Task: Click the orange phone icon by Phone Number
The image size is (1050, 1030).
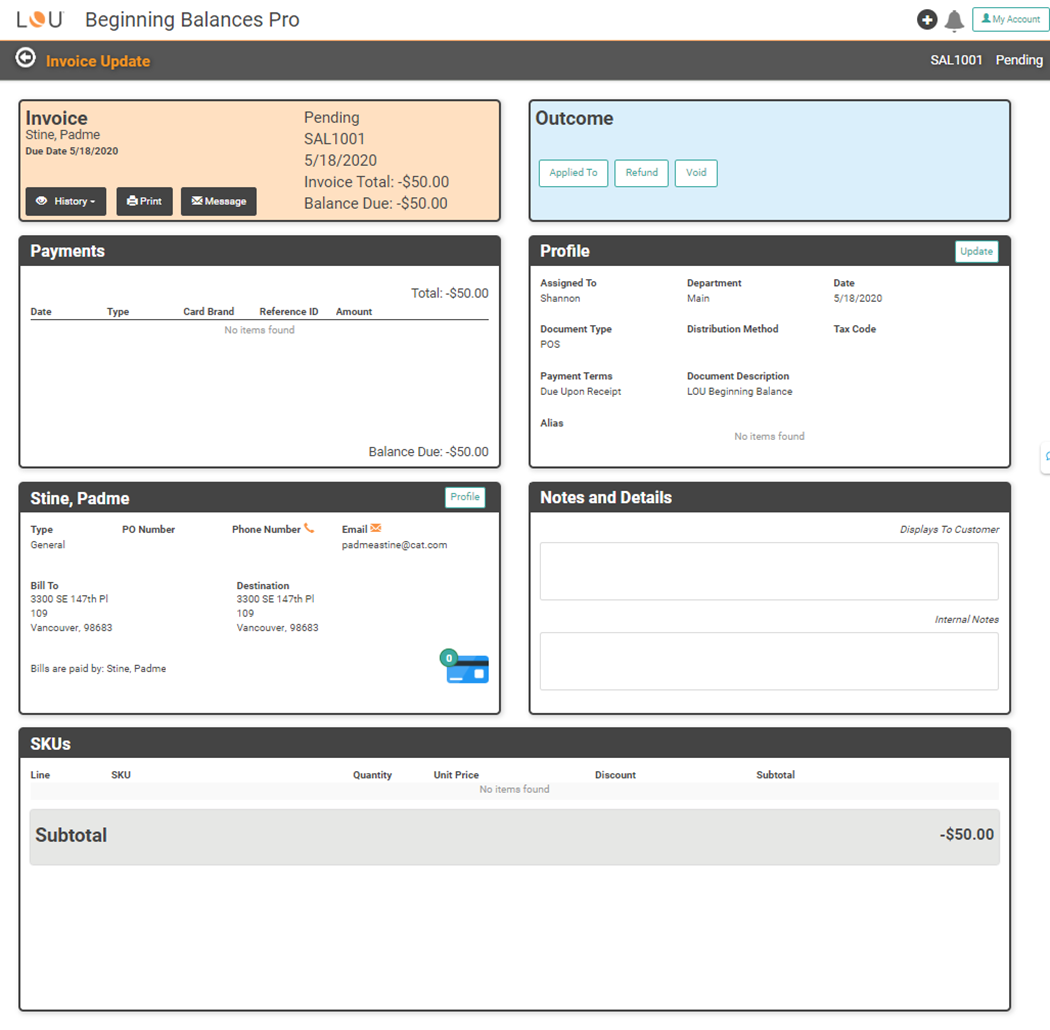Action: pos(309,529)
